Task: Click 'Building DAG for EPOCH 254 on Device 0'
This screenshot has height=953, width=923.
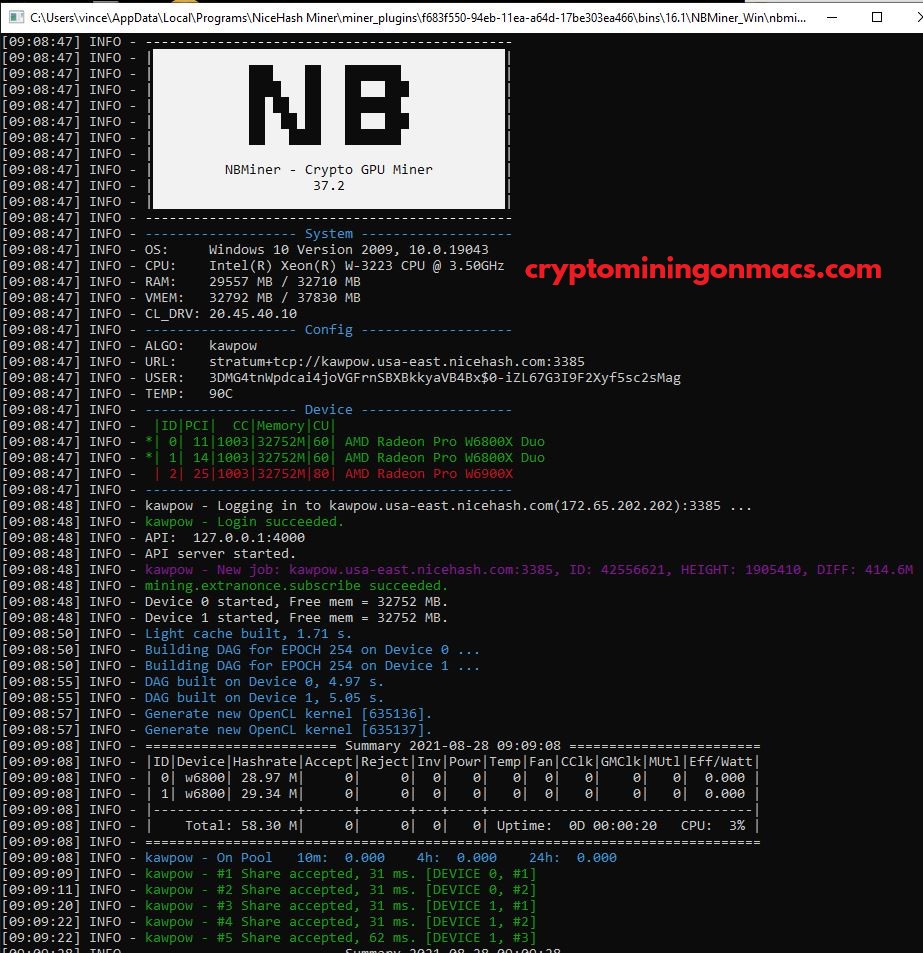Action: [312, 650]
